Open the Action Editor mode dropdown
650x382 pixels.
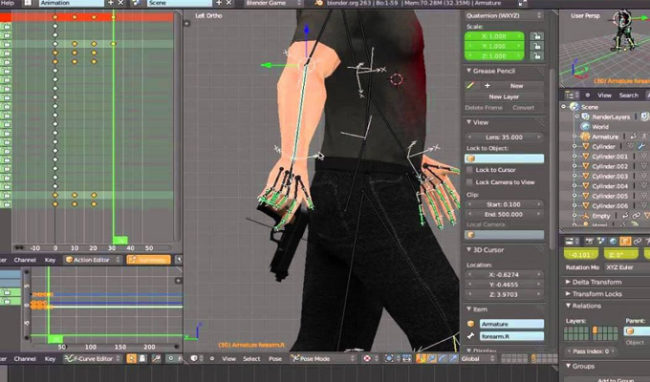point(92,260)
